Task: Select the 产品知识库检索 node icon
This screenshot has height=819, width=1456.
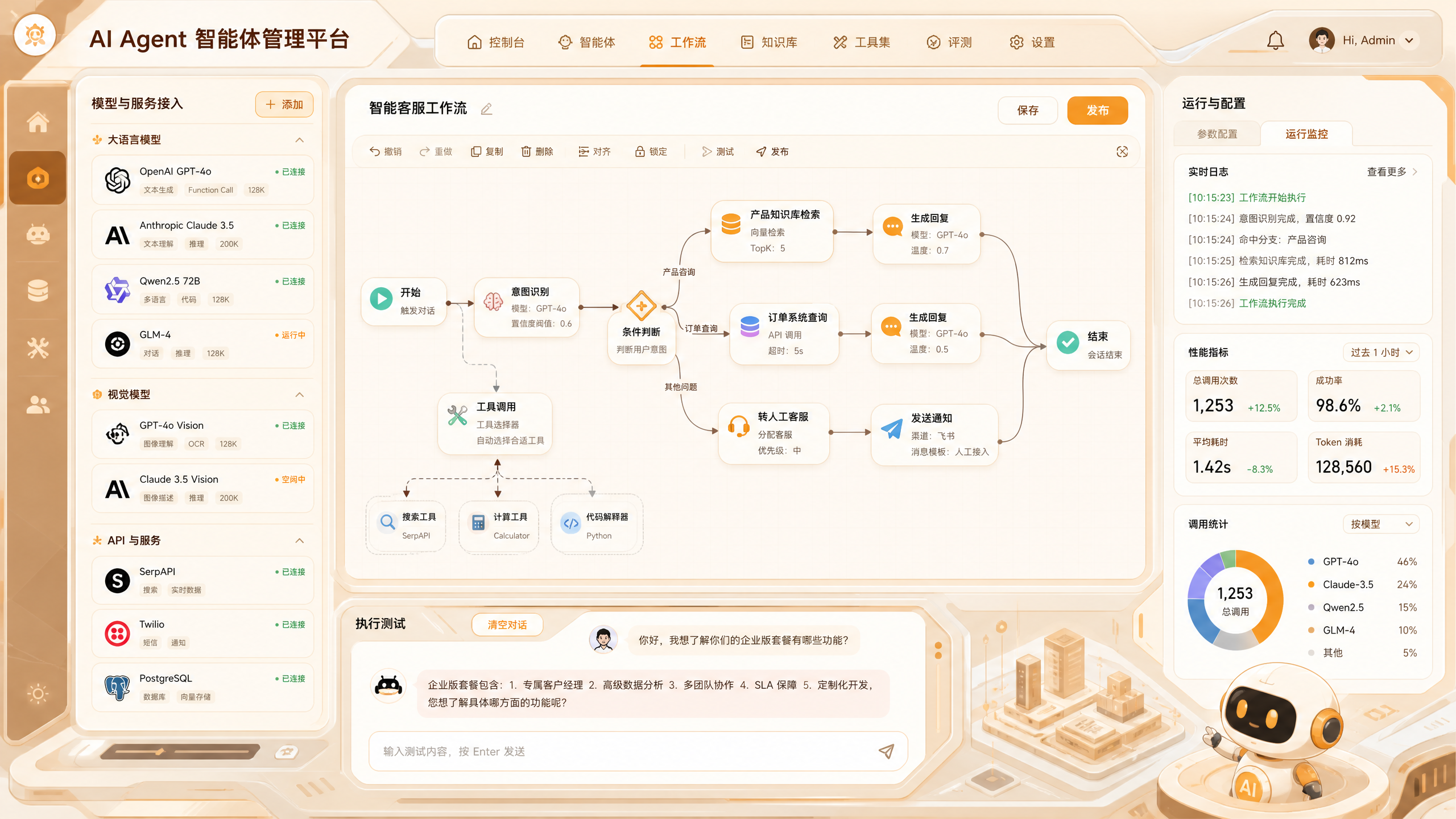Action: [x=731, y=224]
